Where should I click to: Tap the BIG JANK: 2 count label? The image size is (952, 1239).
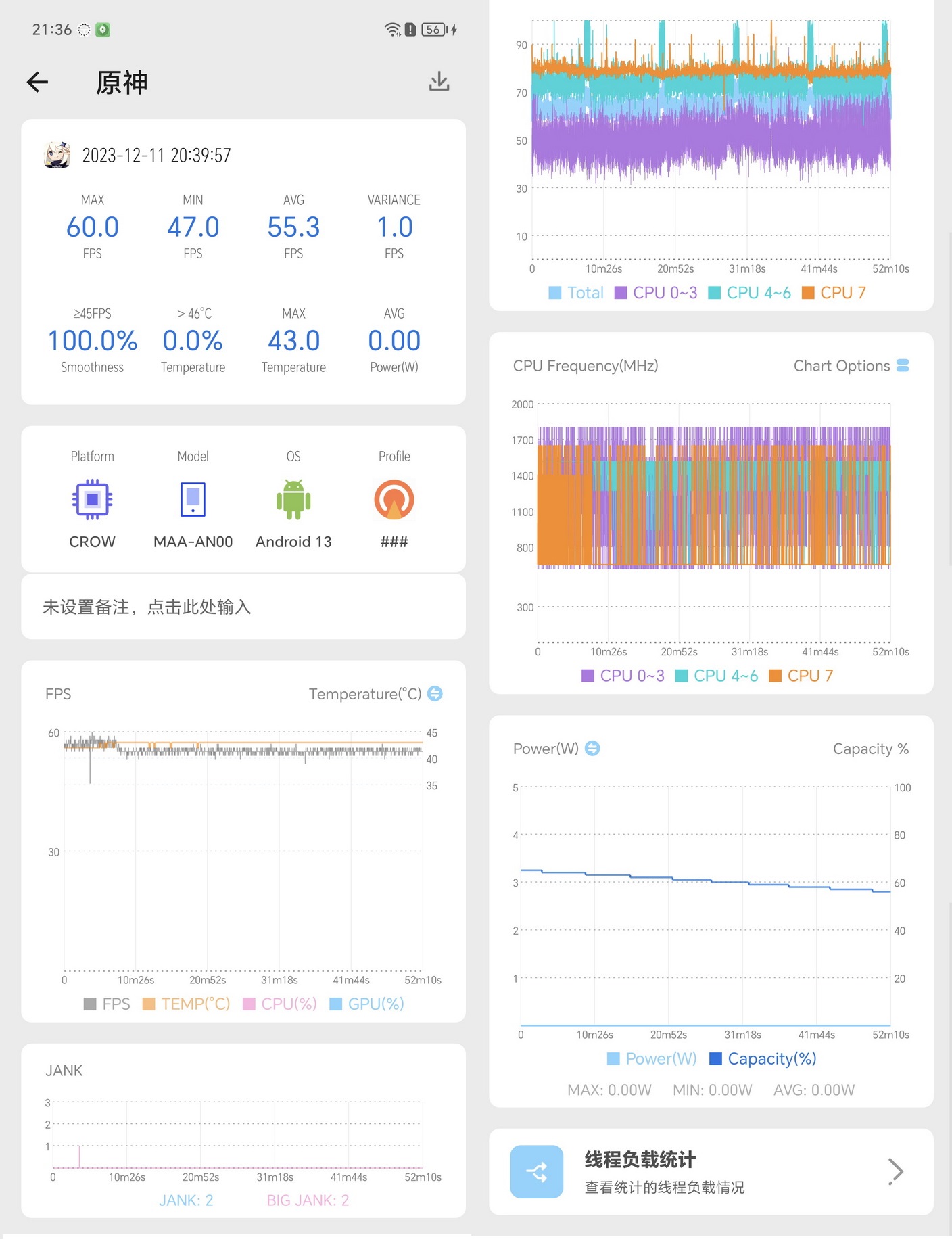click(x=308, y=1200)
